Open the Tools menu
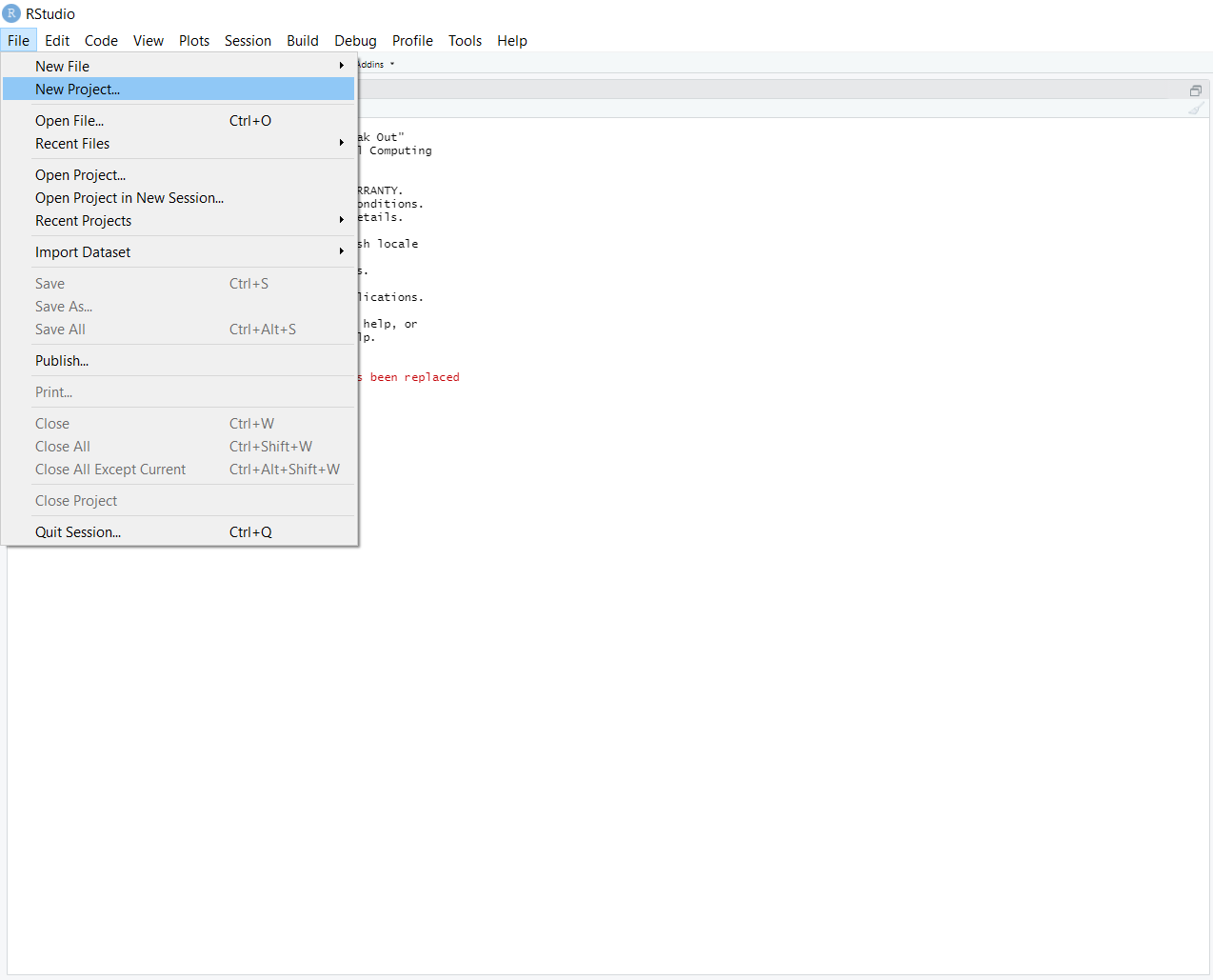Screen dimensions: 1213x980 [x=465, y=41]
